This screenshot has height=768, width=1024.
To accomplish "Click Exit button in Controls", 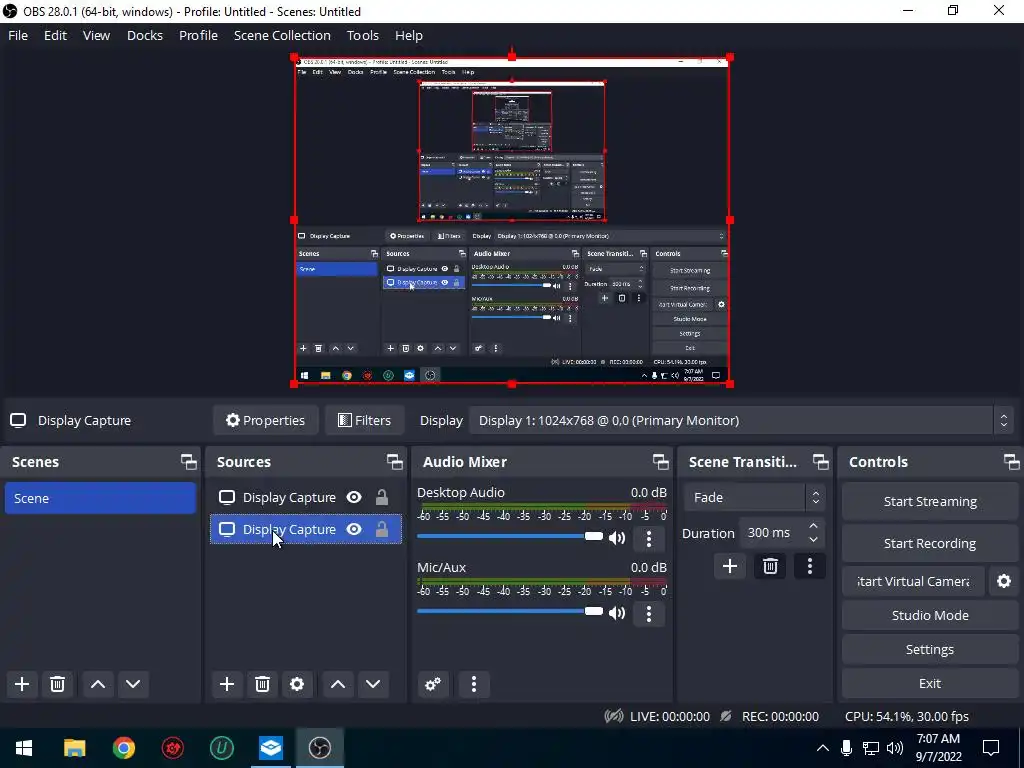I will pyautogui.click(x=930, y=683).
